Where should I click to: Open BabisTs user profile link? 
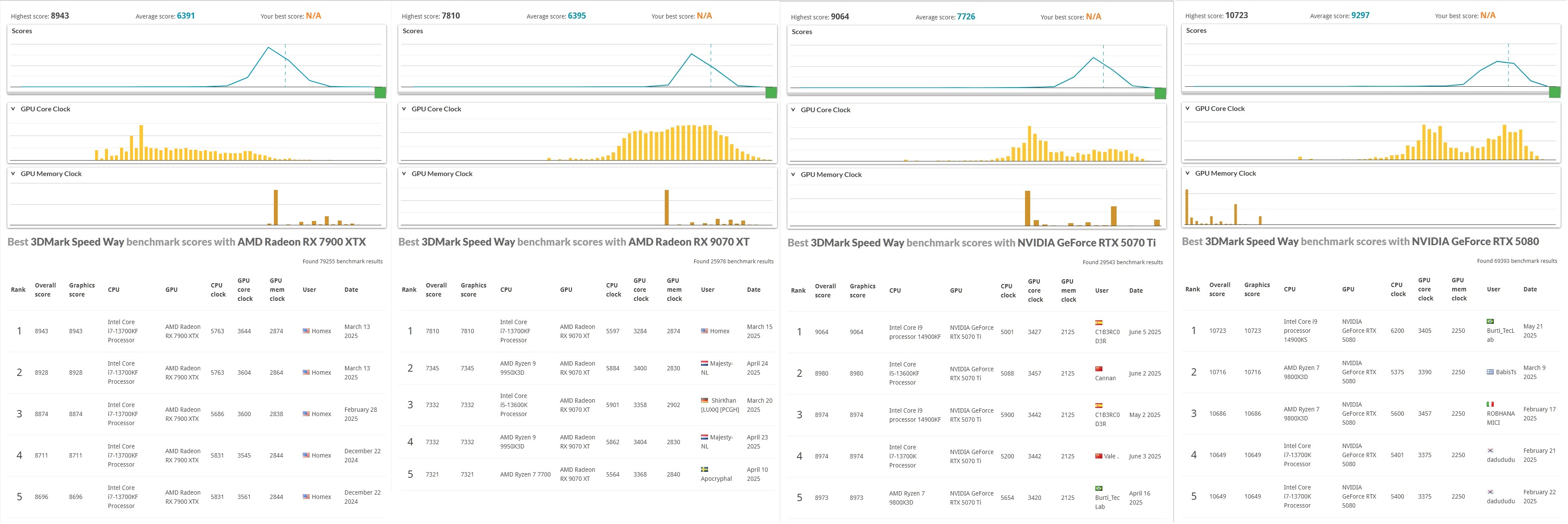(1506, 372)
